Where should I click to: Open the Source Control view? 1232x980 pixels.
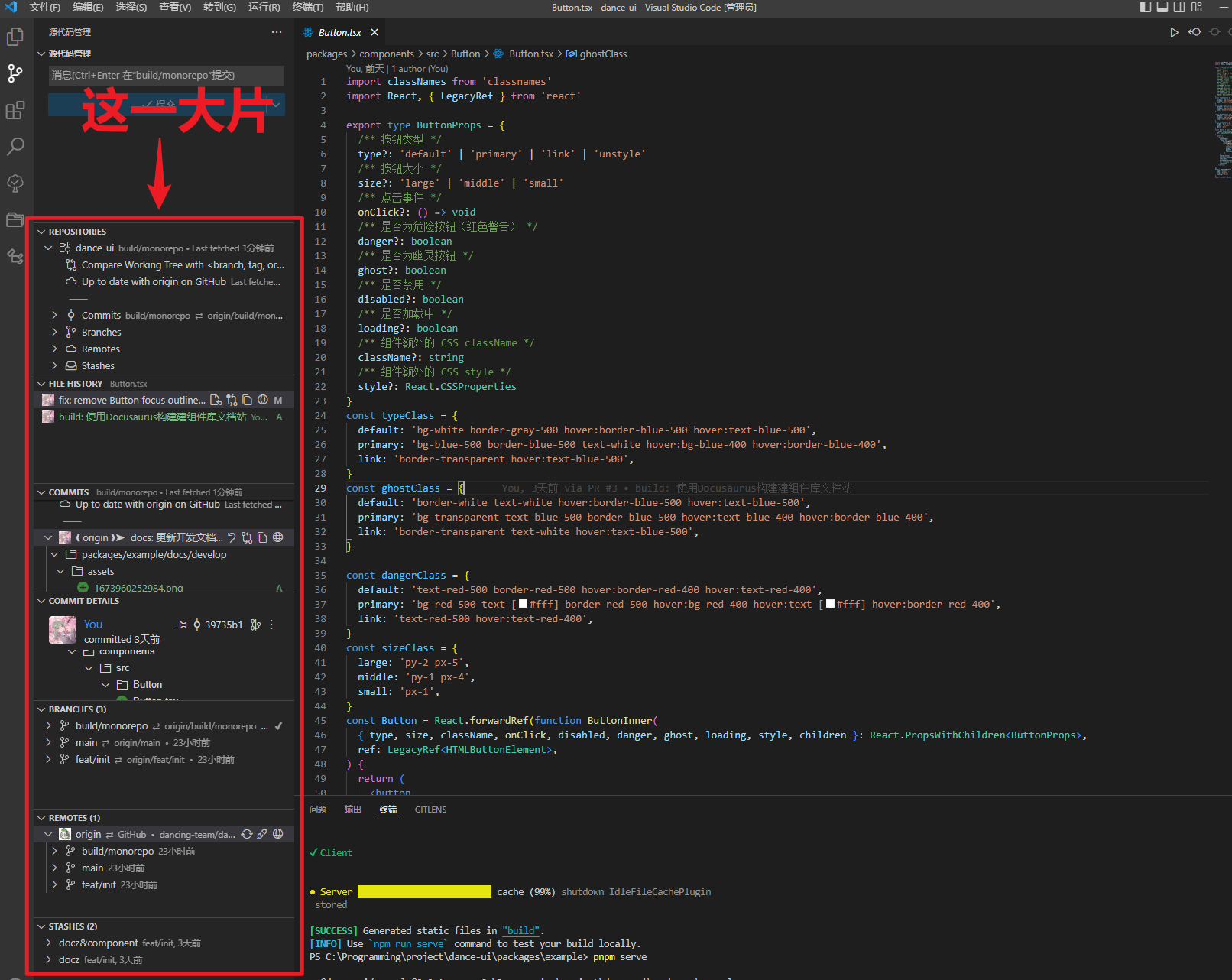point(15,72)
